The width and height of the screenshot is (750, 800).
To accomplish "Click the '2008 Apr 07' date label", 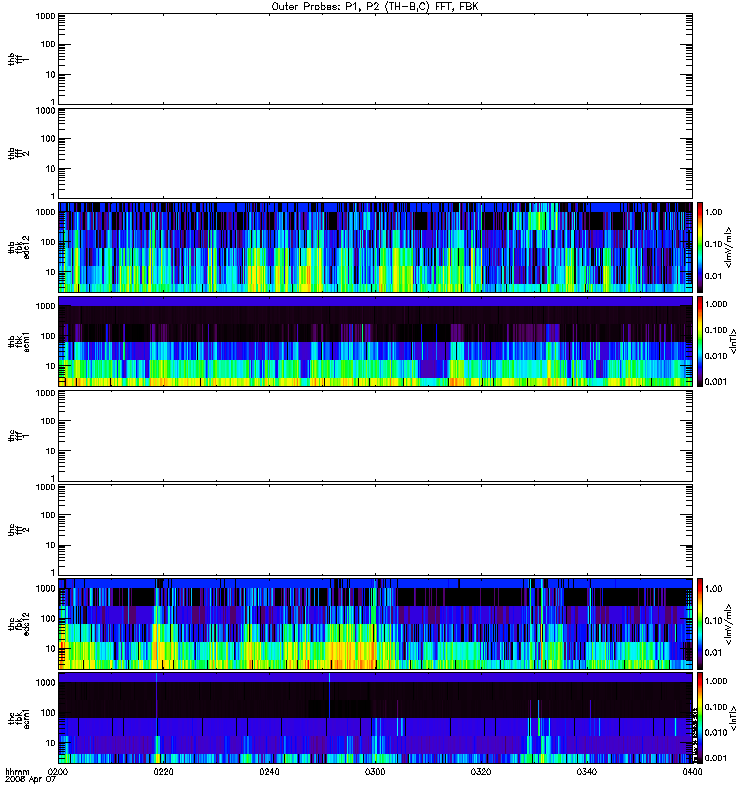I will (x=30, y=779).
